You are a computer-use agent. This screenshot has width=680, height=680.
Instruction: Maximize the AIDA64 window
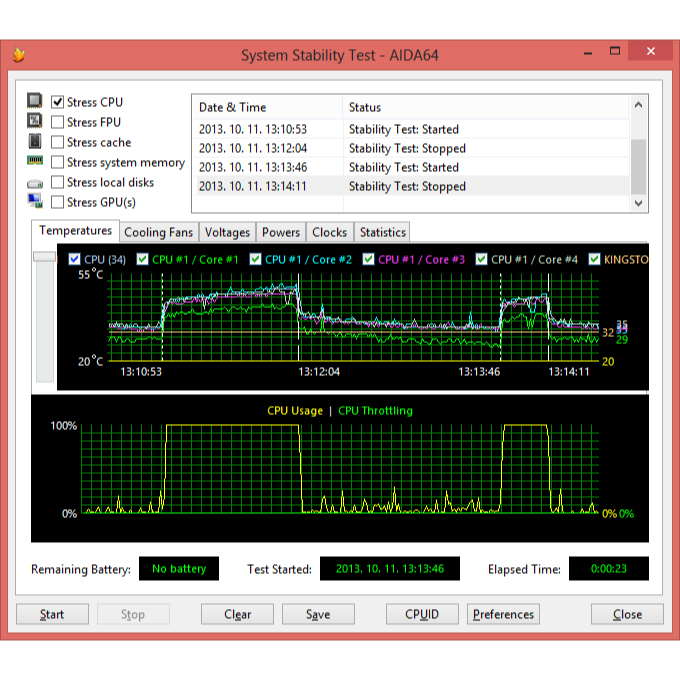tap(615, 52)
